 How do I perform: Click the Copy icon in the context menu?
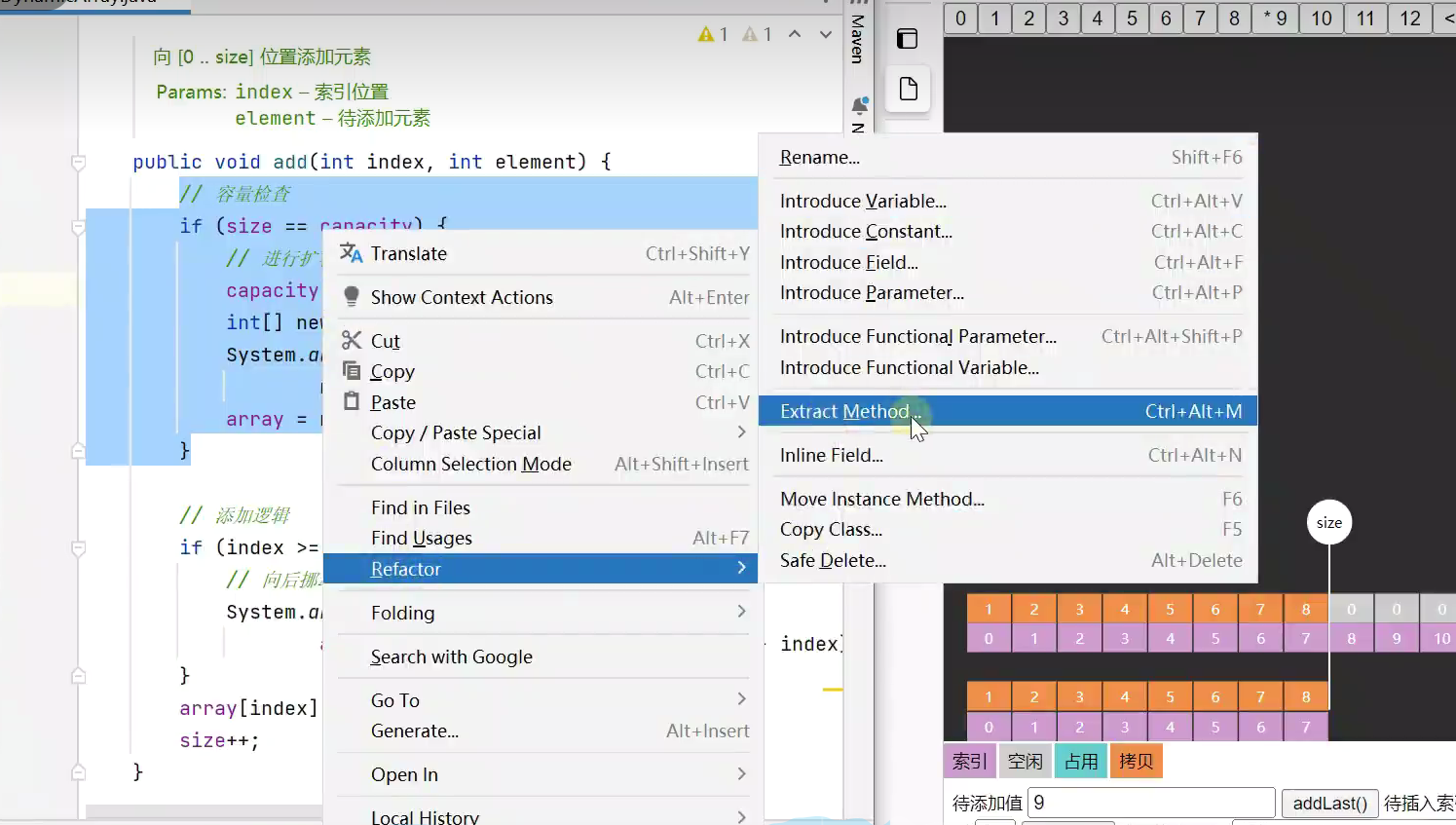pyautogui.click(x=352, y=371)
